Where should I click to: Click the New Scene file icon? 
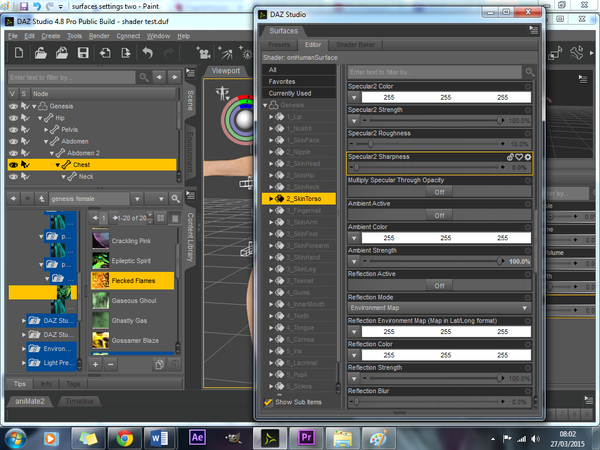tap(19, 53)
